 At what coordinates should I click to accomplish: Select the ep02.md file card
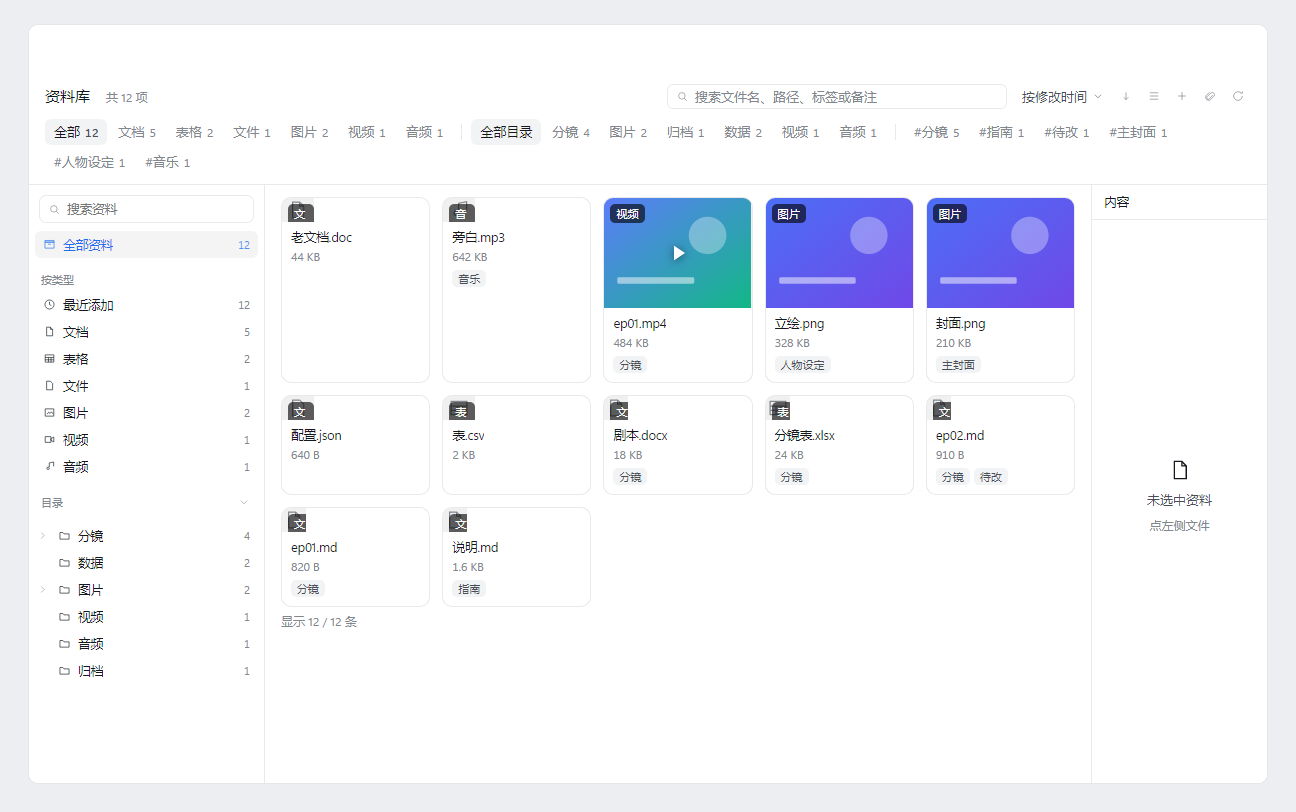1000,445
